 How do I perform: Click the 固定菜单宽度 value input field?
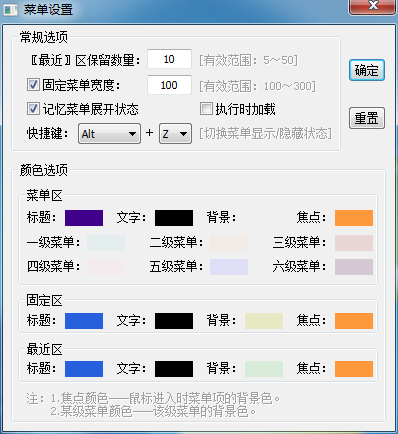coord(169,85)
